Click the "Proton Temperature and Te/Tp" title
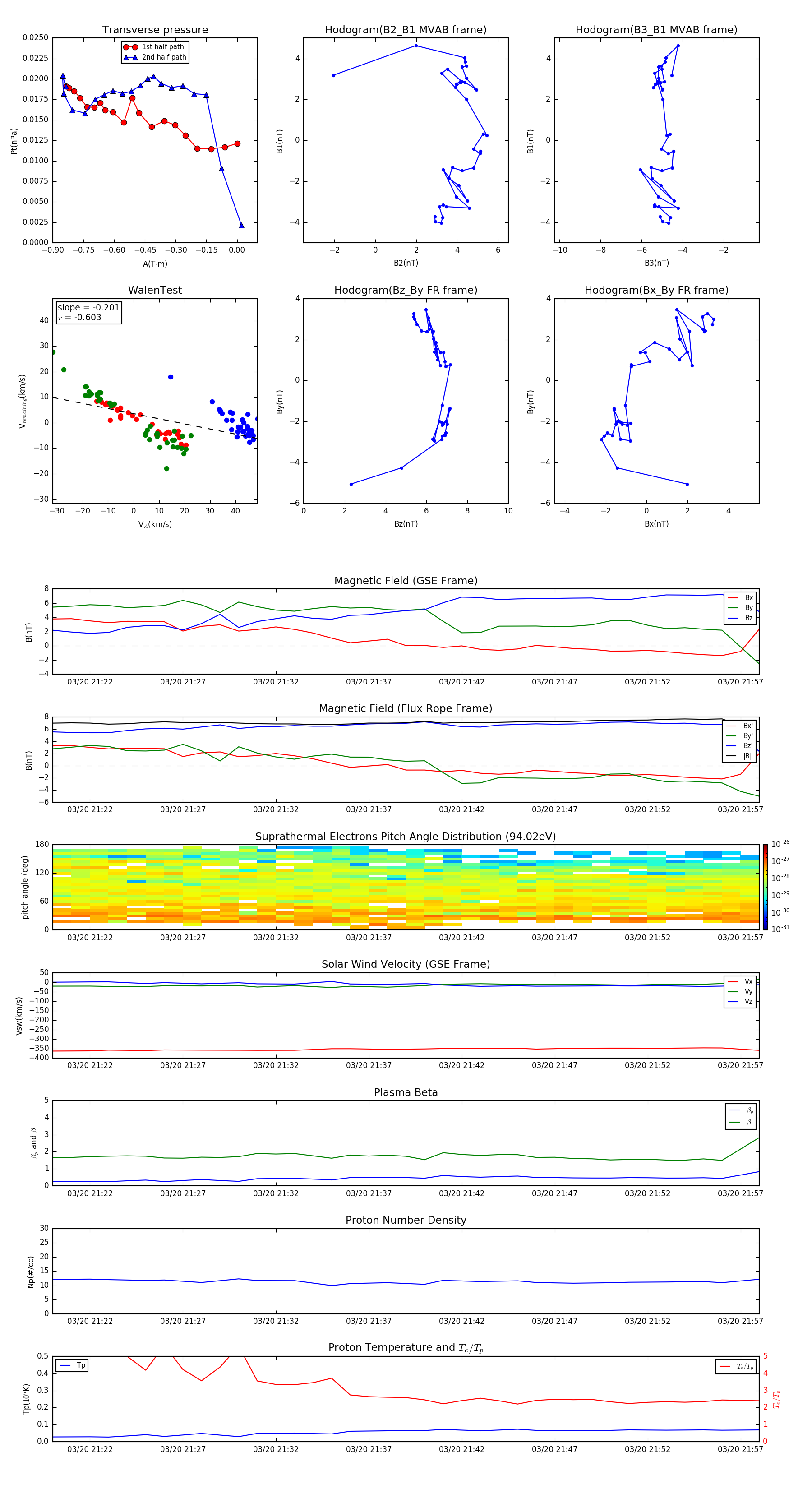Viewport: 812px width, 1489px height. click(406, 1348)
